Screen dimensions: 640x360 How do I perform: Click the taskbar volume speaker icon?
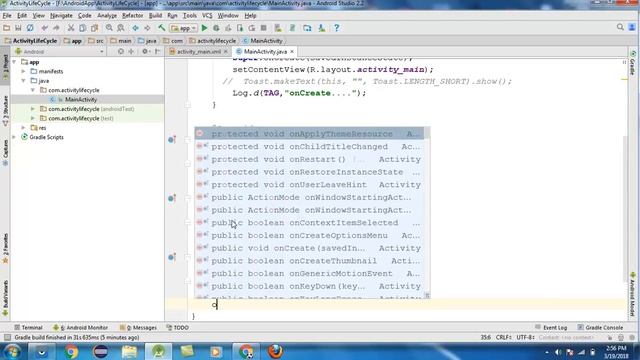pyautogui.click(x=558, y=352)
